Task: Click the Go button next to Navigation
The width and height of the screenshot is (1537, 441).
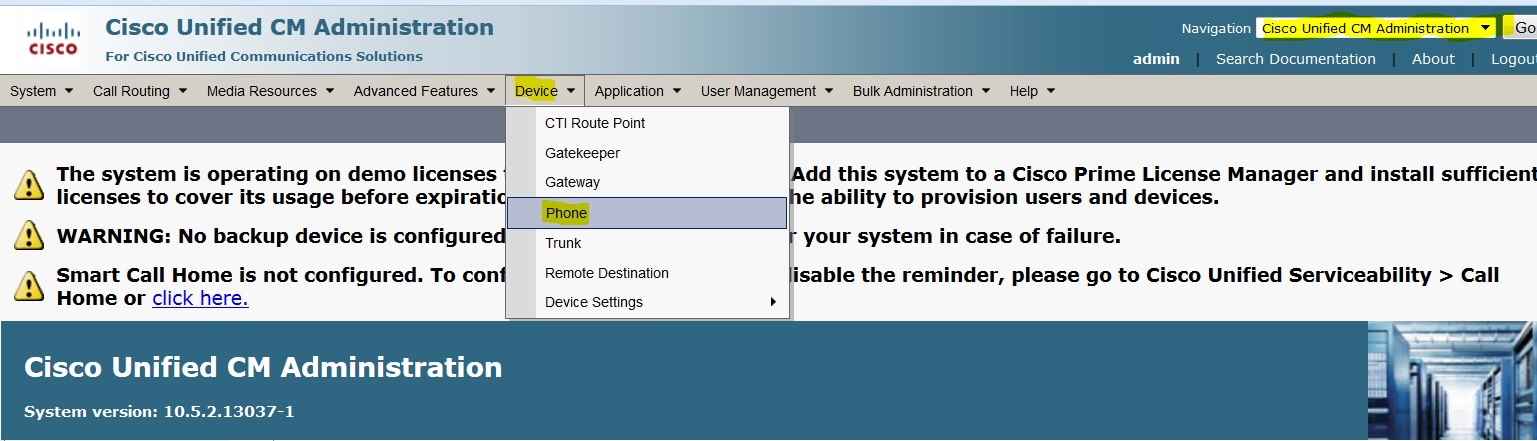Action: pos(1524,28)
